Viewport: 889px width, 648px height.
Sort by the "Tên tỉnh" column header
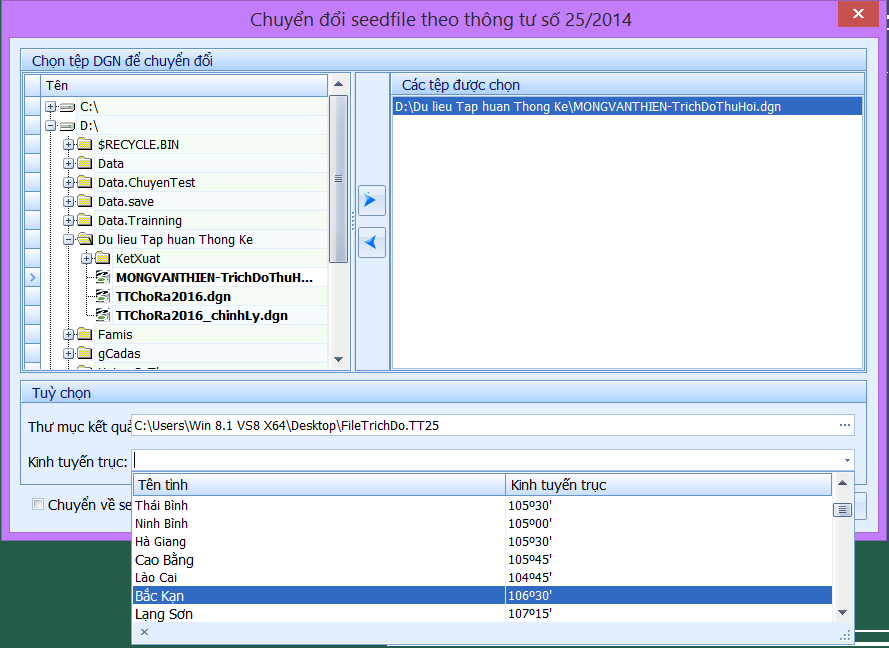pyautogui.click(x=318, y=485)
